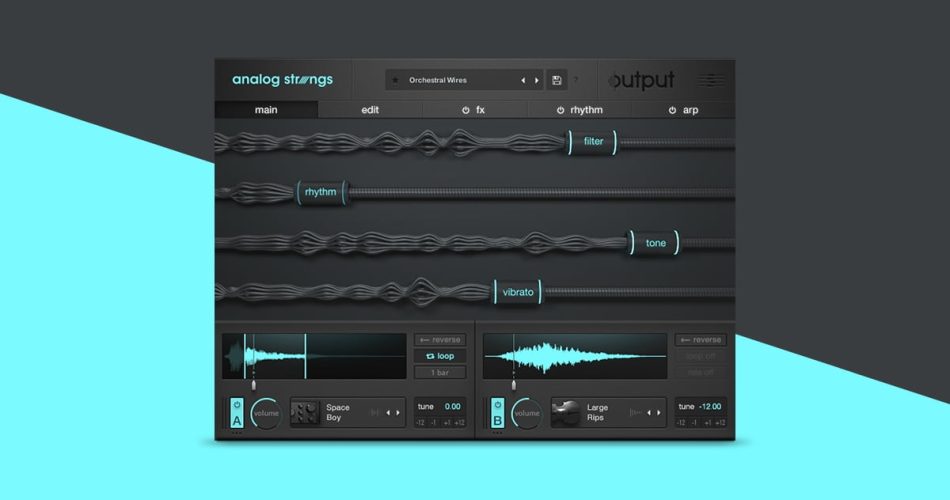Click the Output logo

click(x=642, y=80)
